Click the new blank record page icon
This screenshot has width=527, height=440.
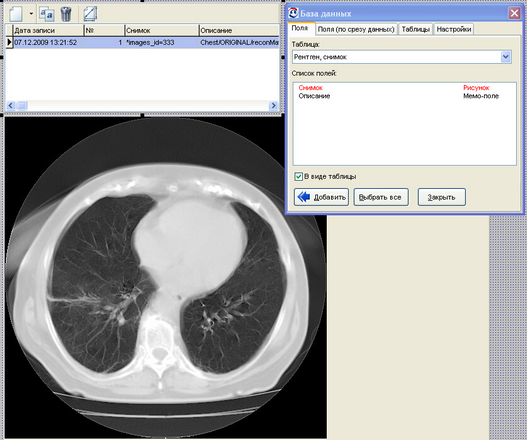point(16,14)
